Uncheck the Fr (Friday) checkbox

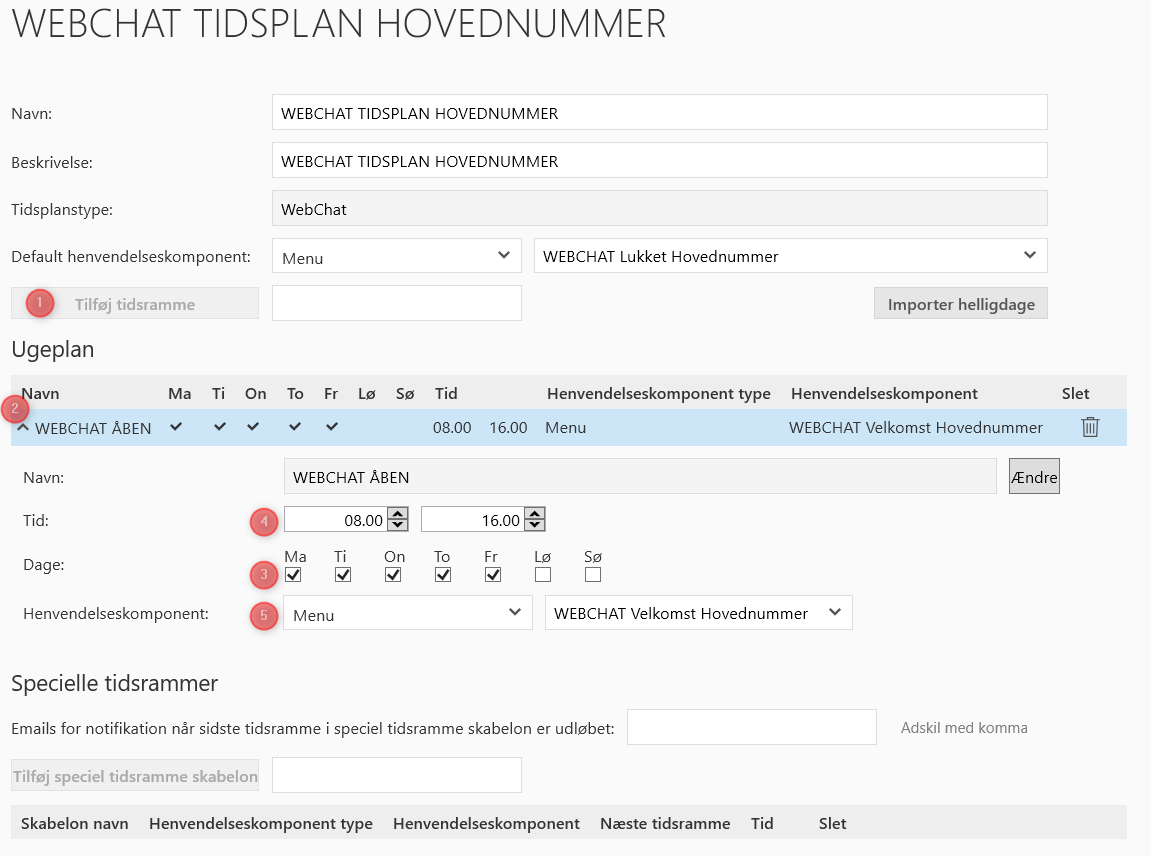[x=493, y=575]
